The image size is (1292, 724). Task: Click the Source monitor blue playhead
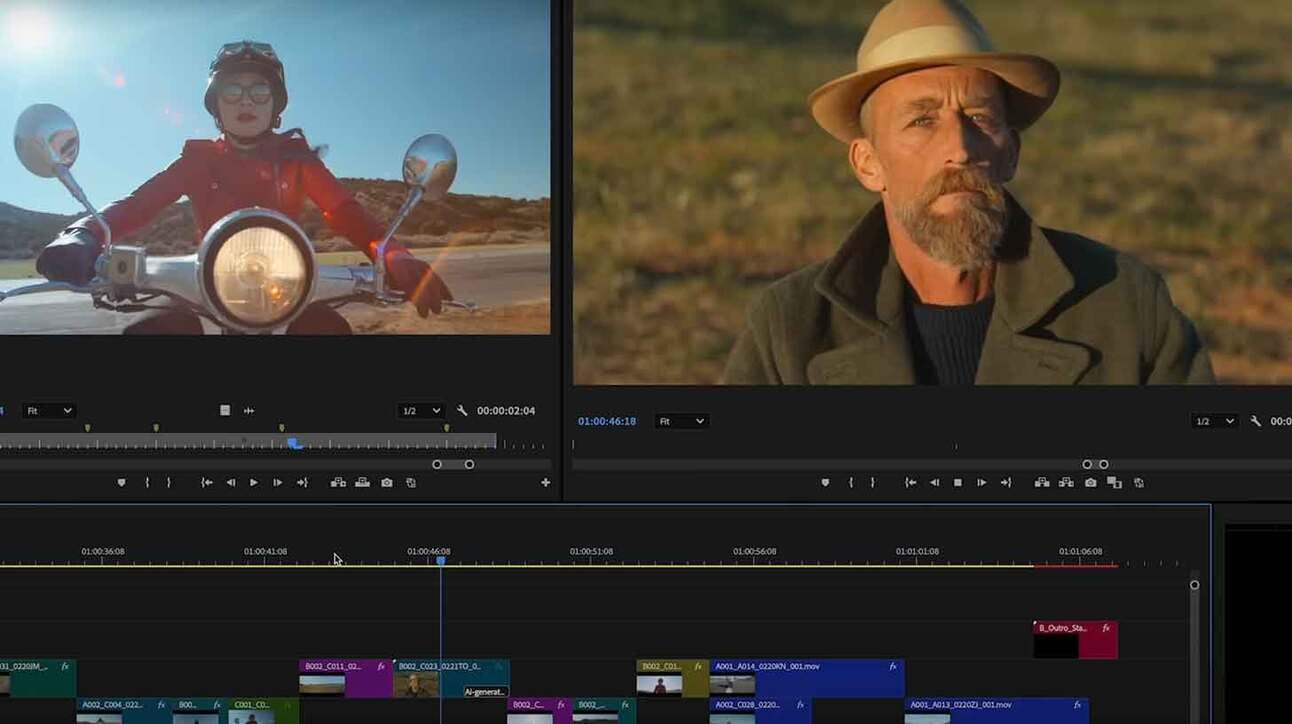[x=294, y=442]
